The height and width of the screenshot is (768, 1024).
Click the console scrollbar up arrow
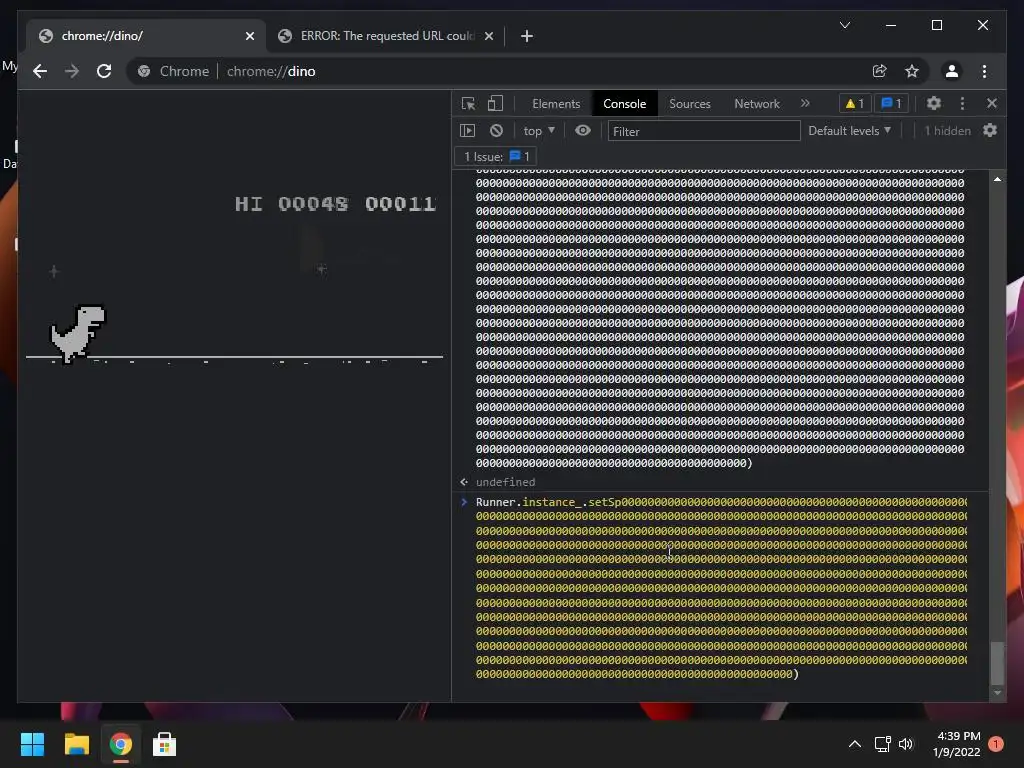point(997,179)
